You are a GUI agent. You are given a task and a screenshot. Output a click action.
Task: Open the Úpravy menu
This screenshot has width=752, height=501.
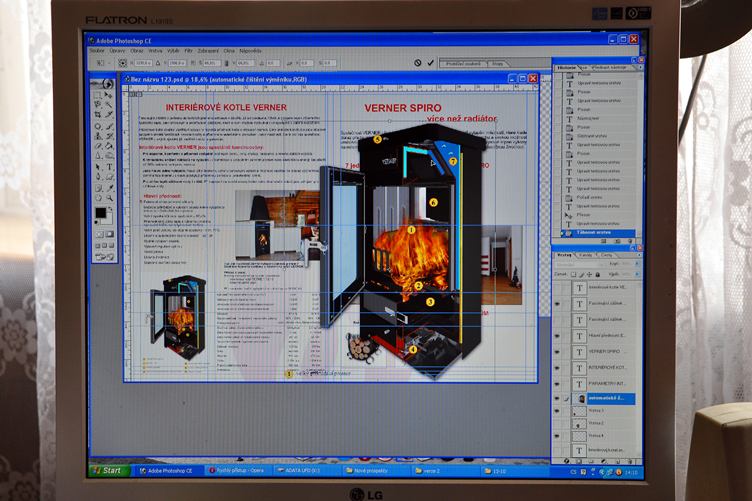pyautogui.click(x=117, y=50)
